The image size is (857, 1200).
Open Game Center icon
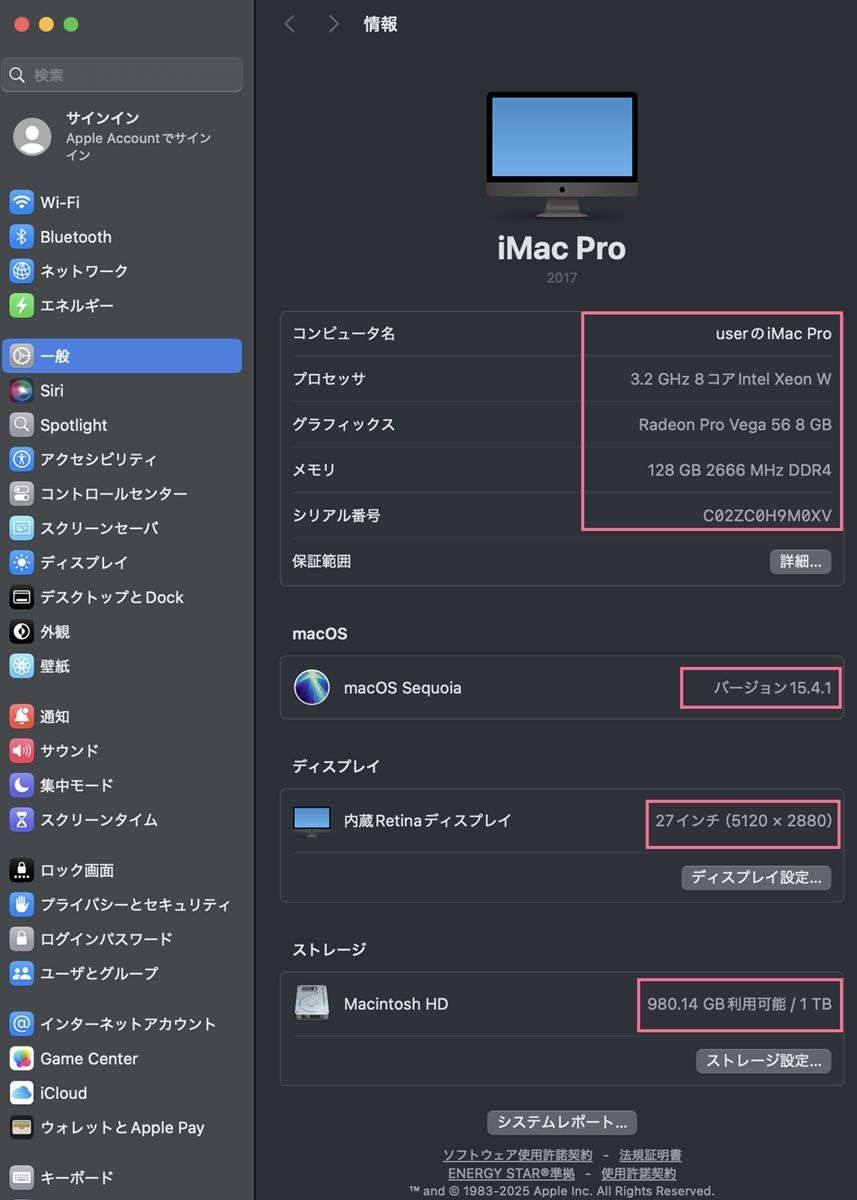[22, 1058]
